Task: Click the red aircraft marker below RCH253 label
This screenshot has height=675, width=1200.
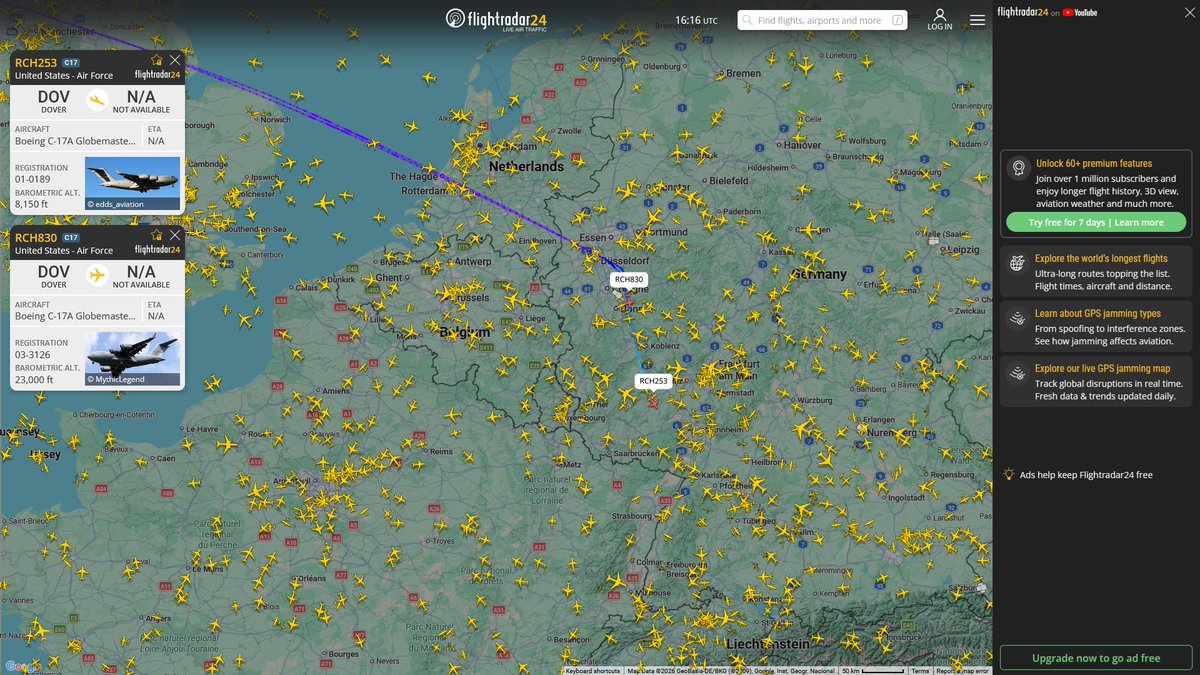Action: tap(653, 402)
